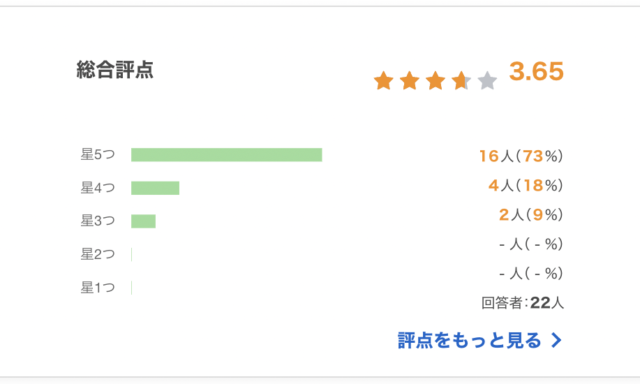
Task: Click the 星5つ row label
Action: coord(98,155)
